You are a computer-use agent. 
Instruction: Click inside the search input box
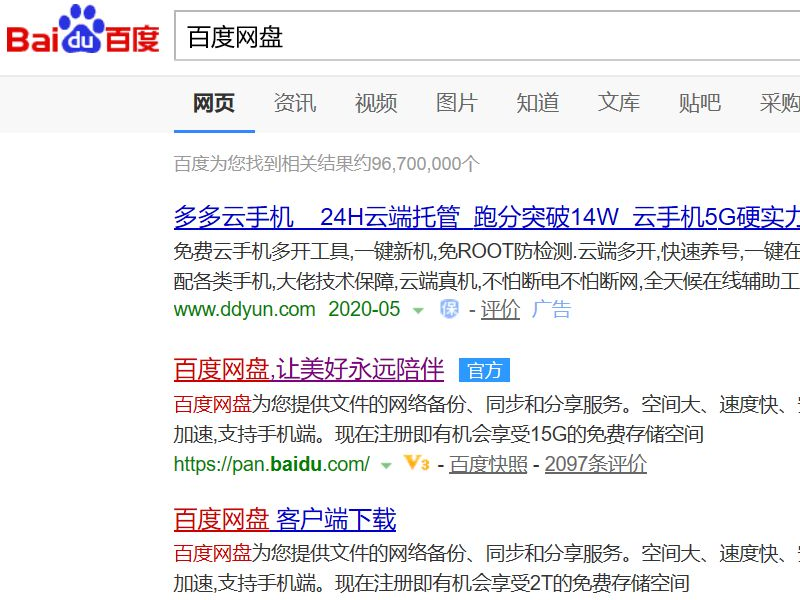click(x=400, y=37)
